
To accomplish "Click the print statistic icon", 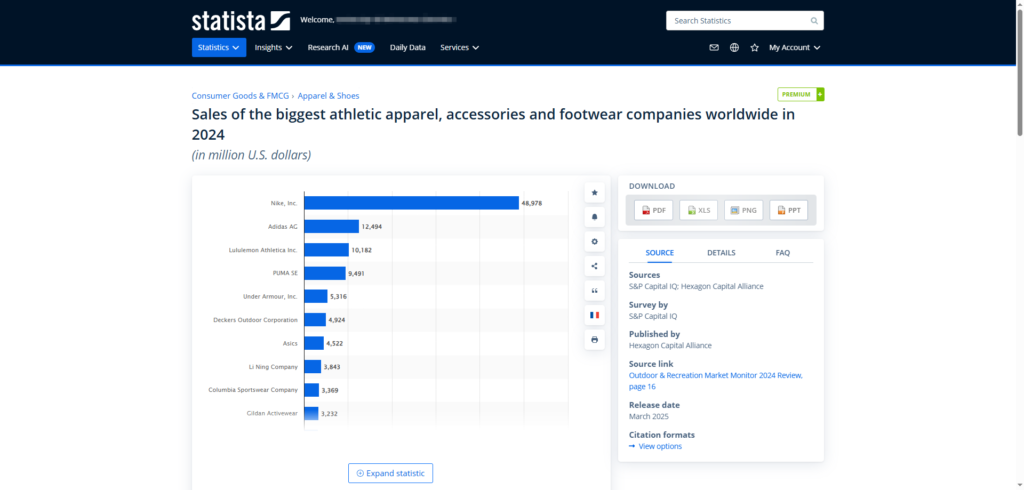I will [x=595, y=340].
